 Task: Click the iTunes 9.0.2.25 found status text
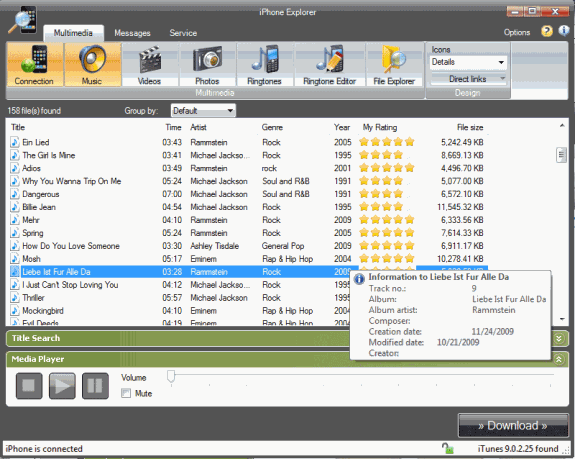click(517, 448)
